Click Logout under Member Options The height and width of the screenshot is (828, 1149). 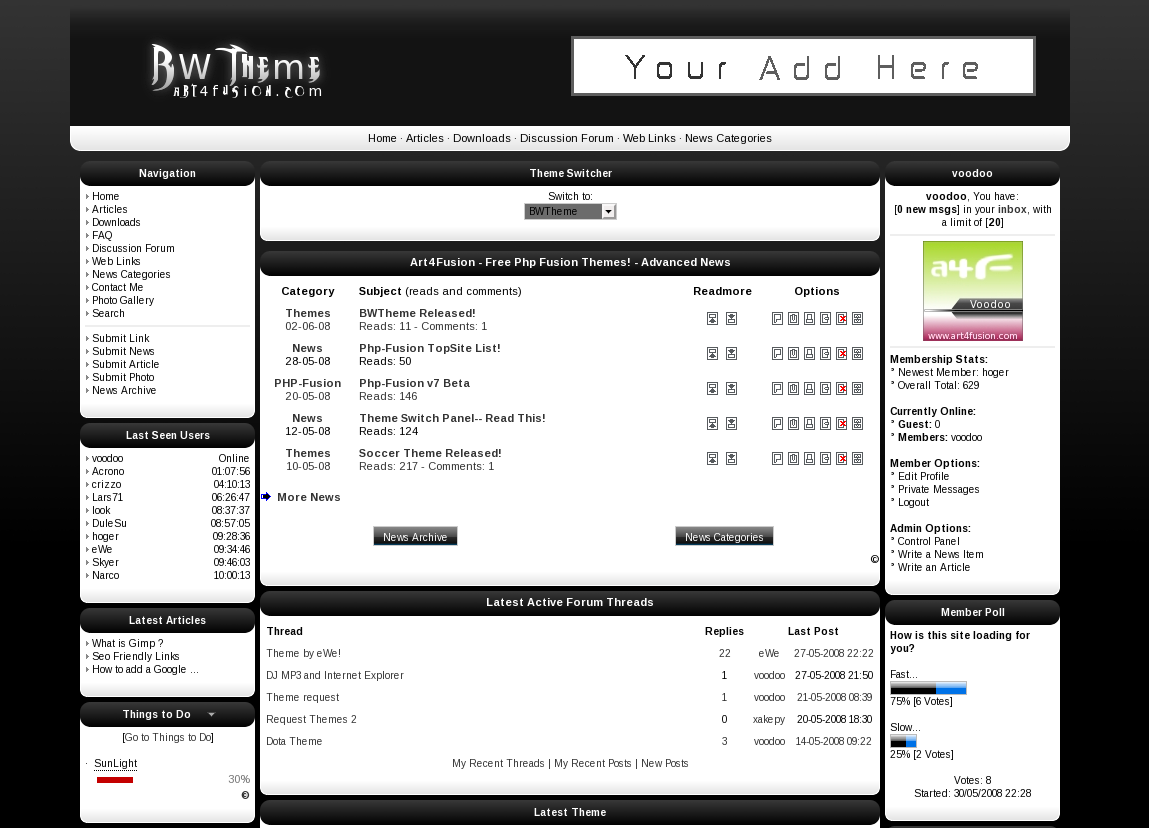[x=913, y=503]
